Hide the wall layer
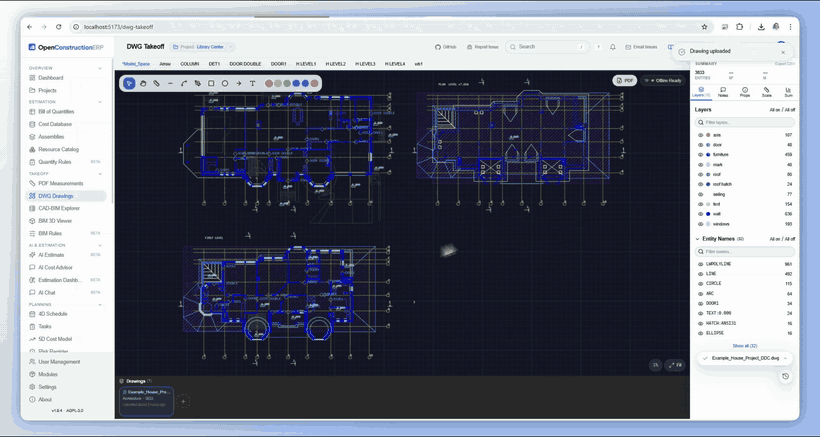The image size is (820, 437). (x=701, y=214)
